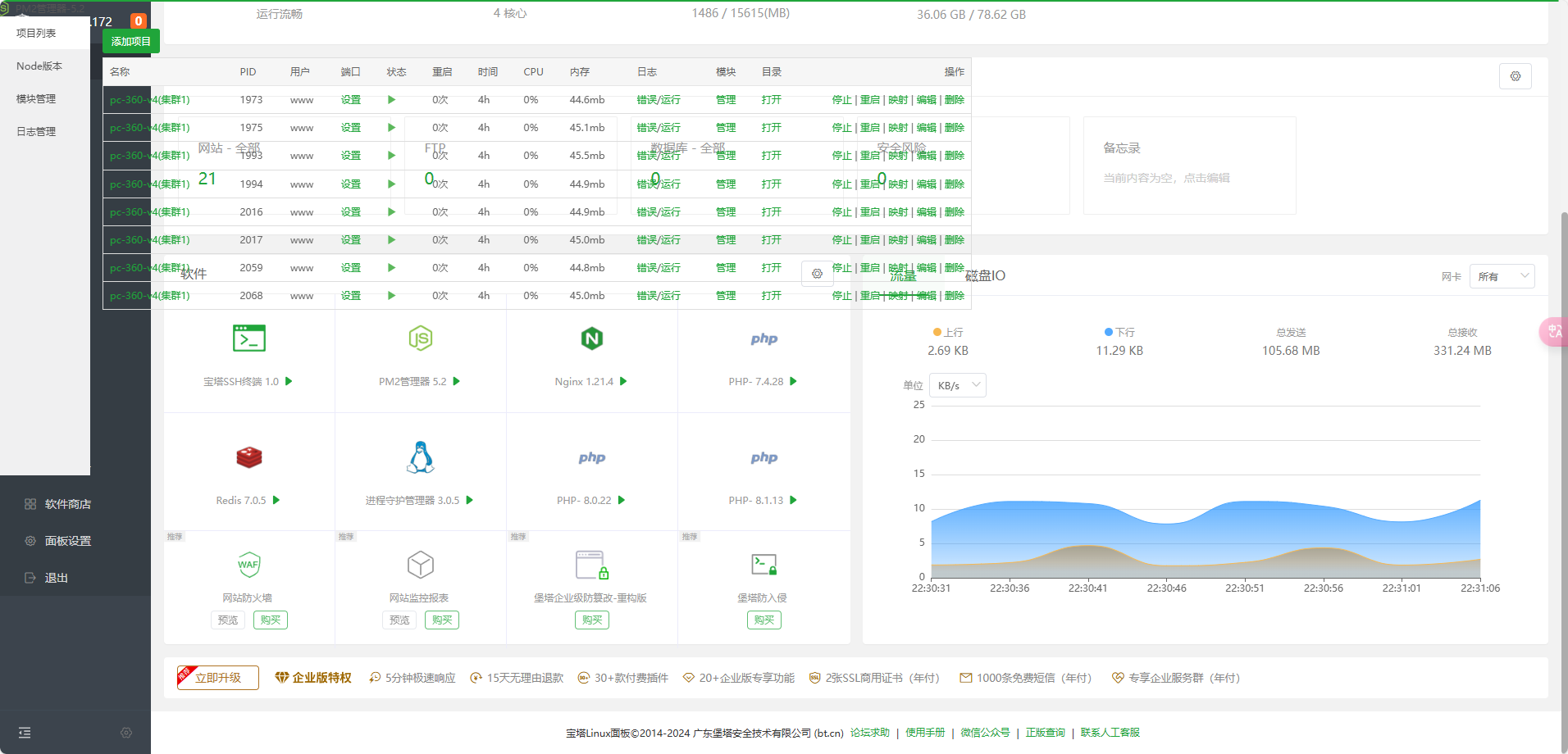The image size is (1568, 754).
Task: Click the play arrow next to PM2管理器 5.2
Action: tap(457, 381)
